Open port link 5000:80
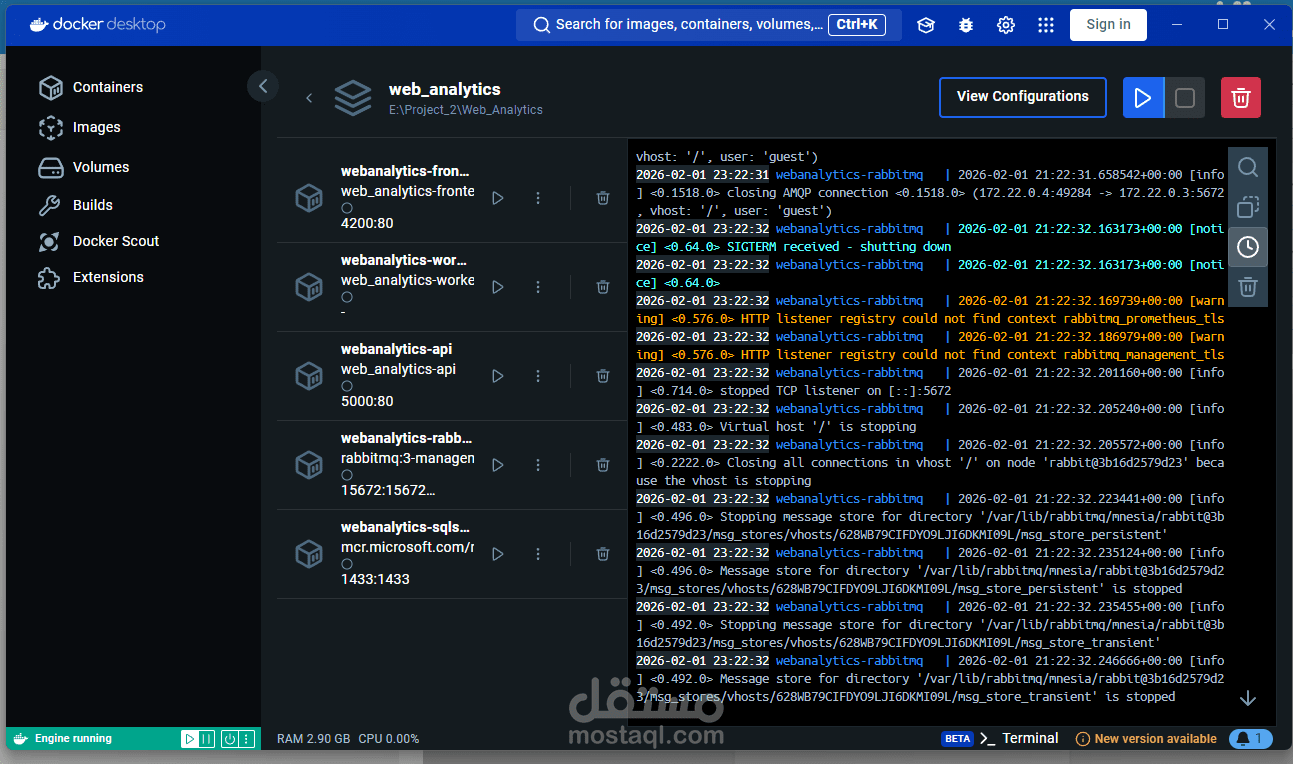Viewport: 1293px width, 764px height. click(367, 401)
